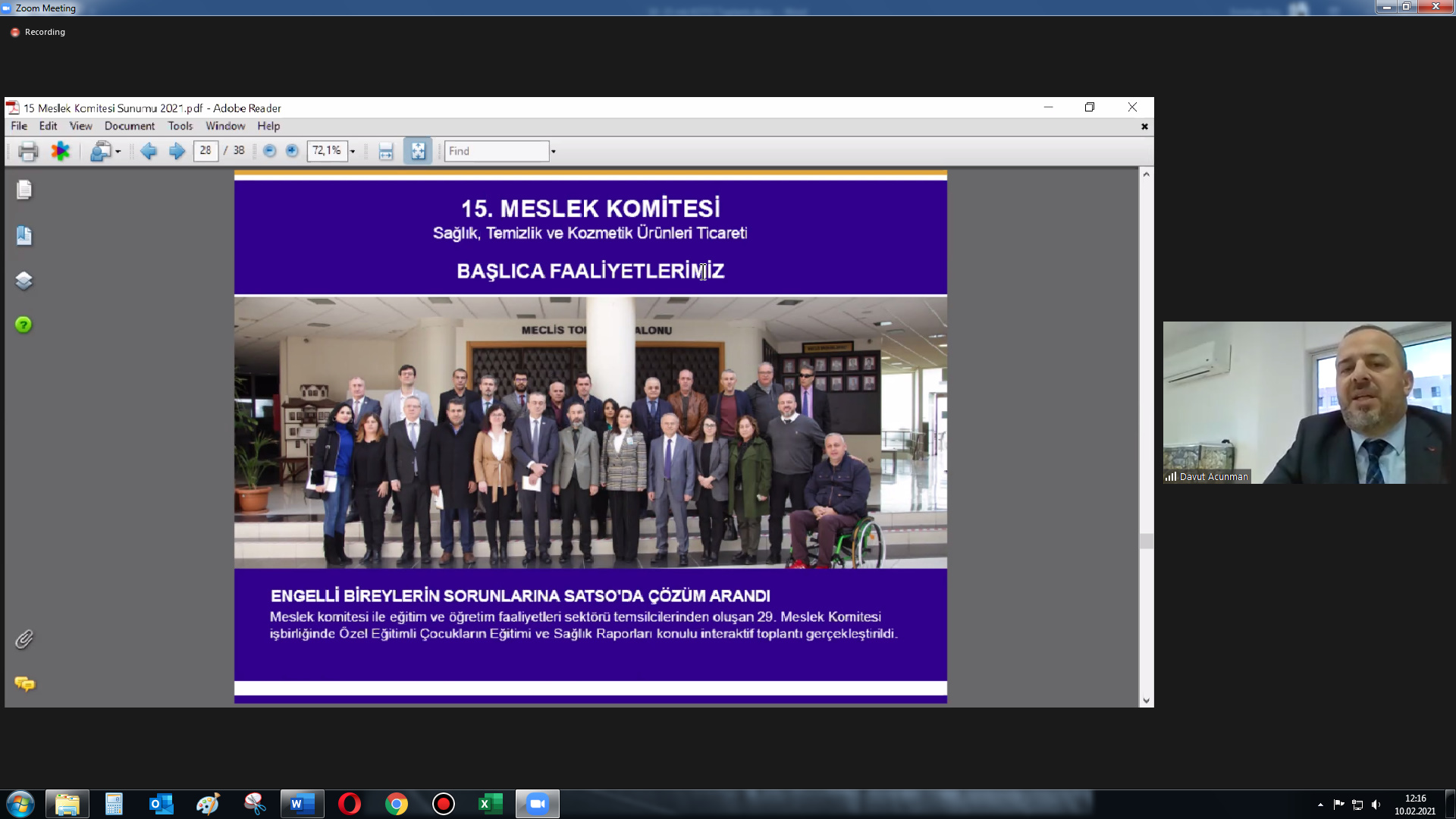The height and width of the screenshot is (819, 1456).
Task: Open the Tools menu
Action: tap(180, 126)
